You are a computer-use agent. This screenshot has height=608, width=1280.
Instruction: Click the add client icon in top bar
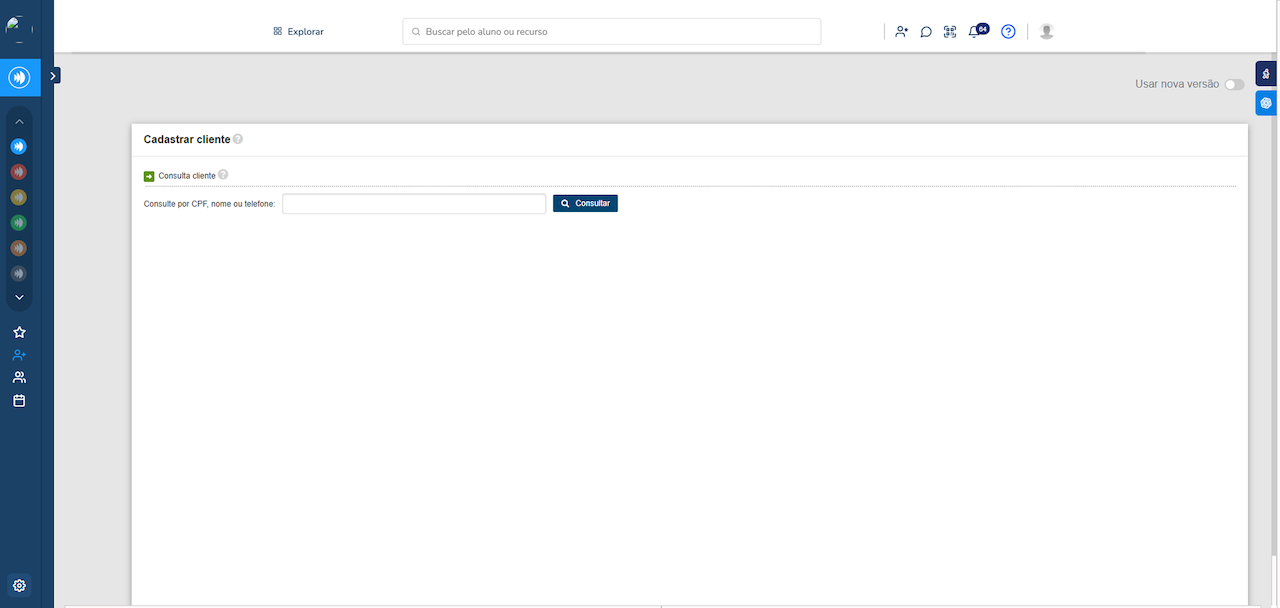[901, 32]
